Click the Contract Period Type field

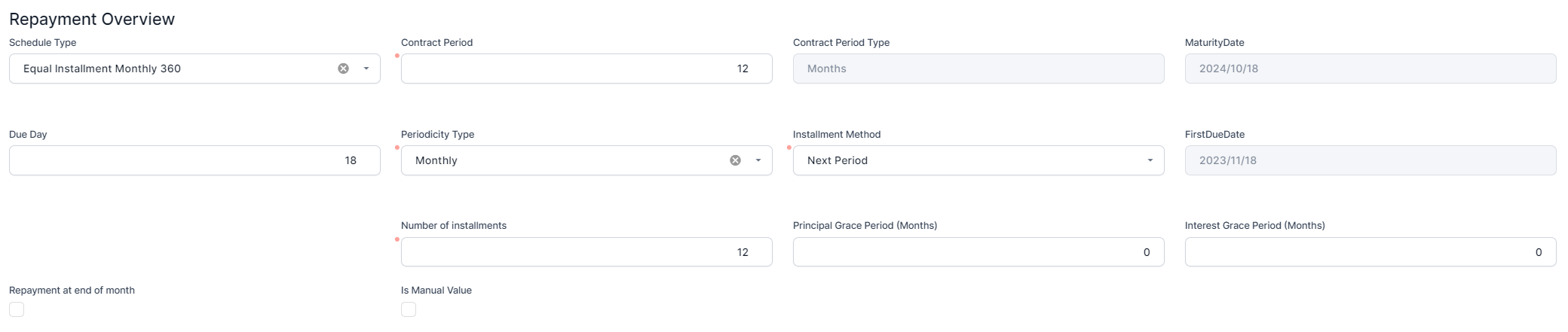pyautogui.click(x=978, y=69)
